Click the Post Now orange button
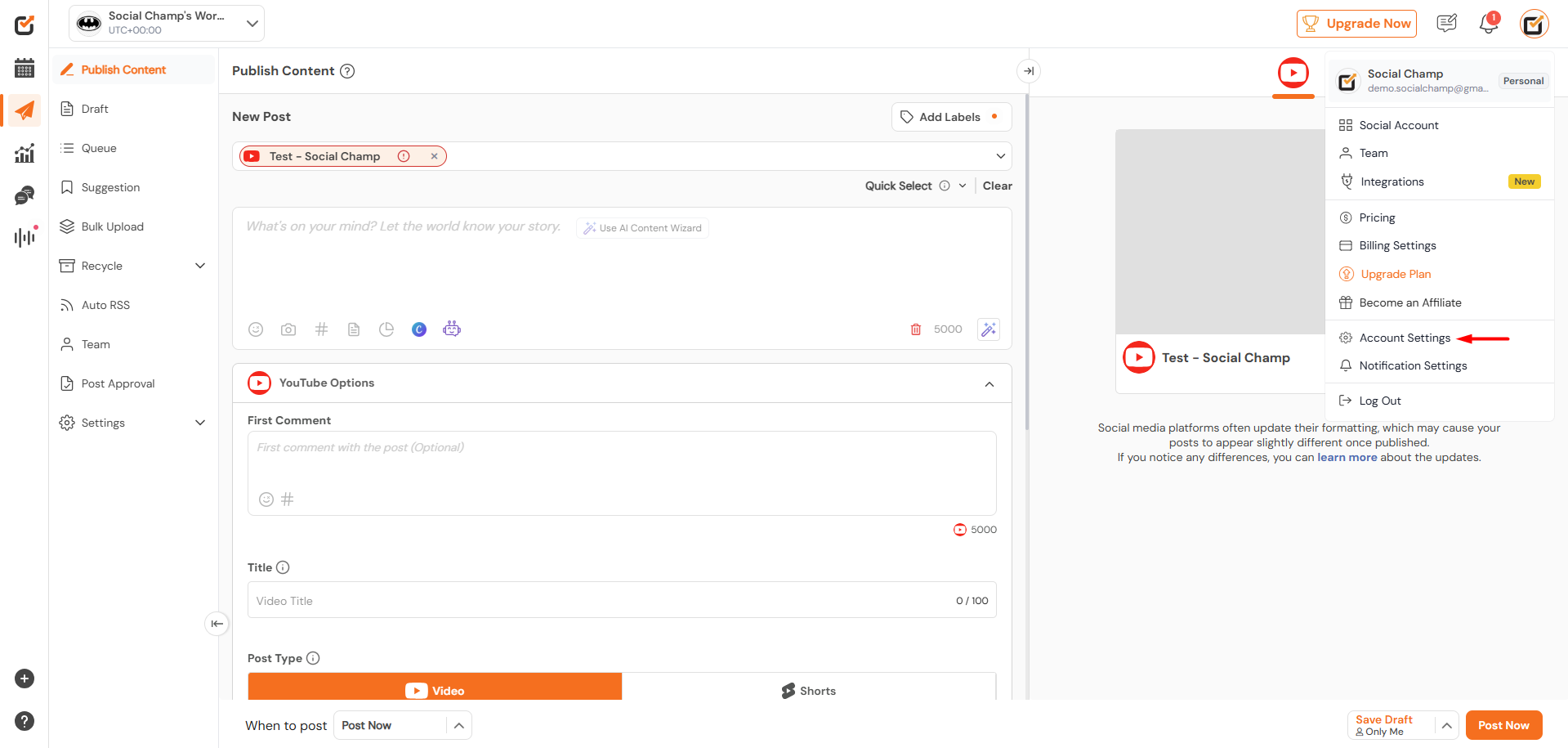The width and height of the screenshot is (1568, 748). [x=1503, y=725]
